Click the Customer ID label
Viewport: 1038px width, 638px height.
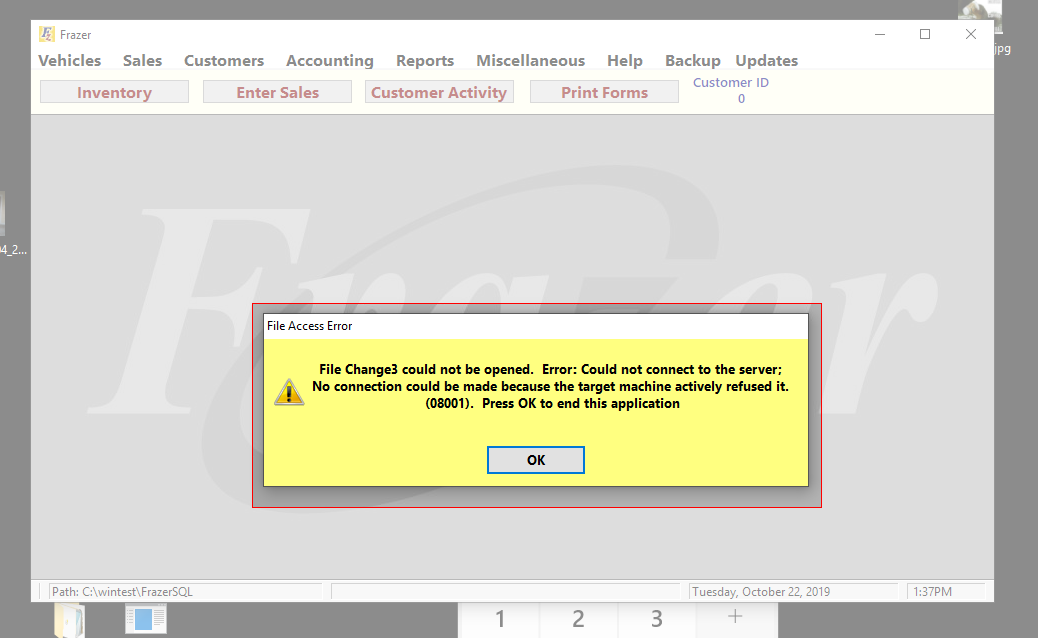coord(731,83)
